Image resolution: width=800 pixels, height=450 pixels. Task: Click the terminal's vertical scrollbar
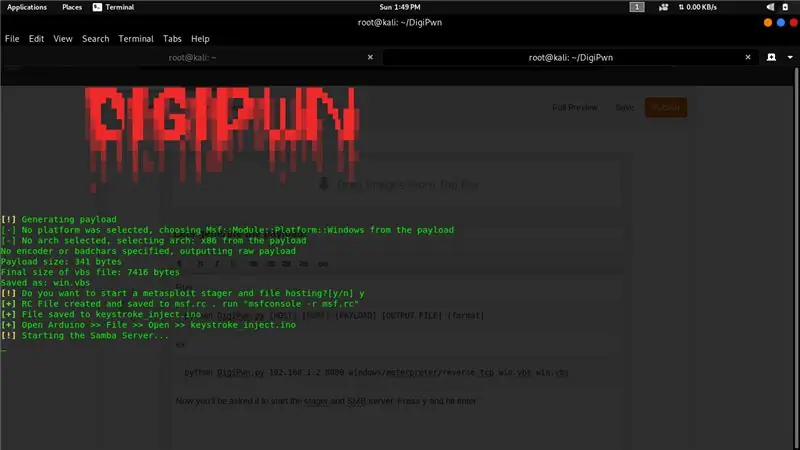point(796,259)
